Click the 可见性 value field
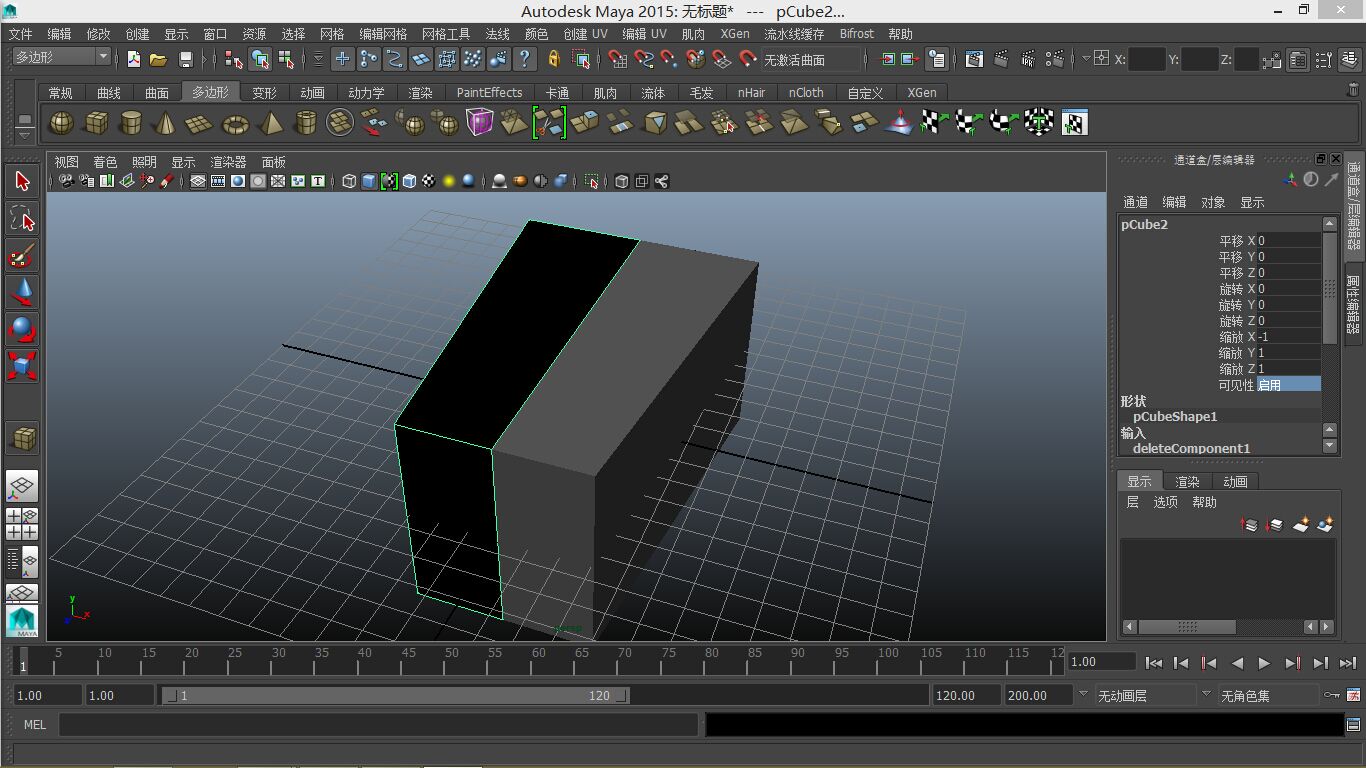This screenshot has width=1366, height=768. click(x=1288, y=385)
